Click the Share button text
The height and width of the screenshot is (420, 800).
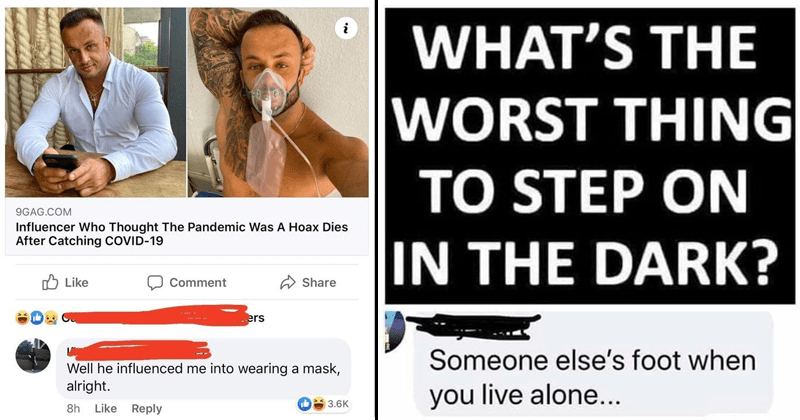[x=319, y=282]
